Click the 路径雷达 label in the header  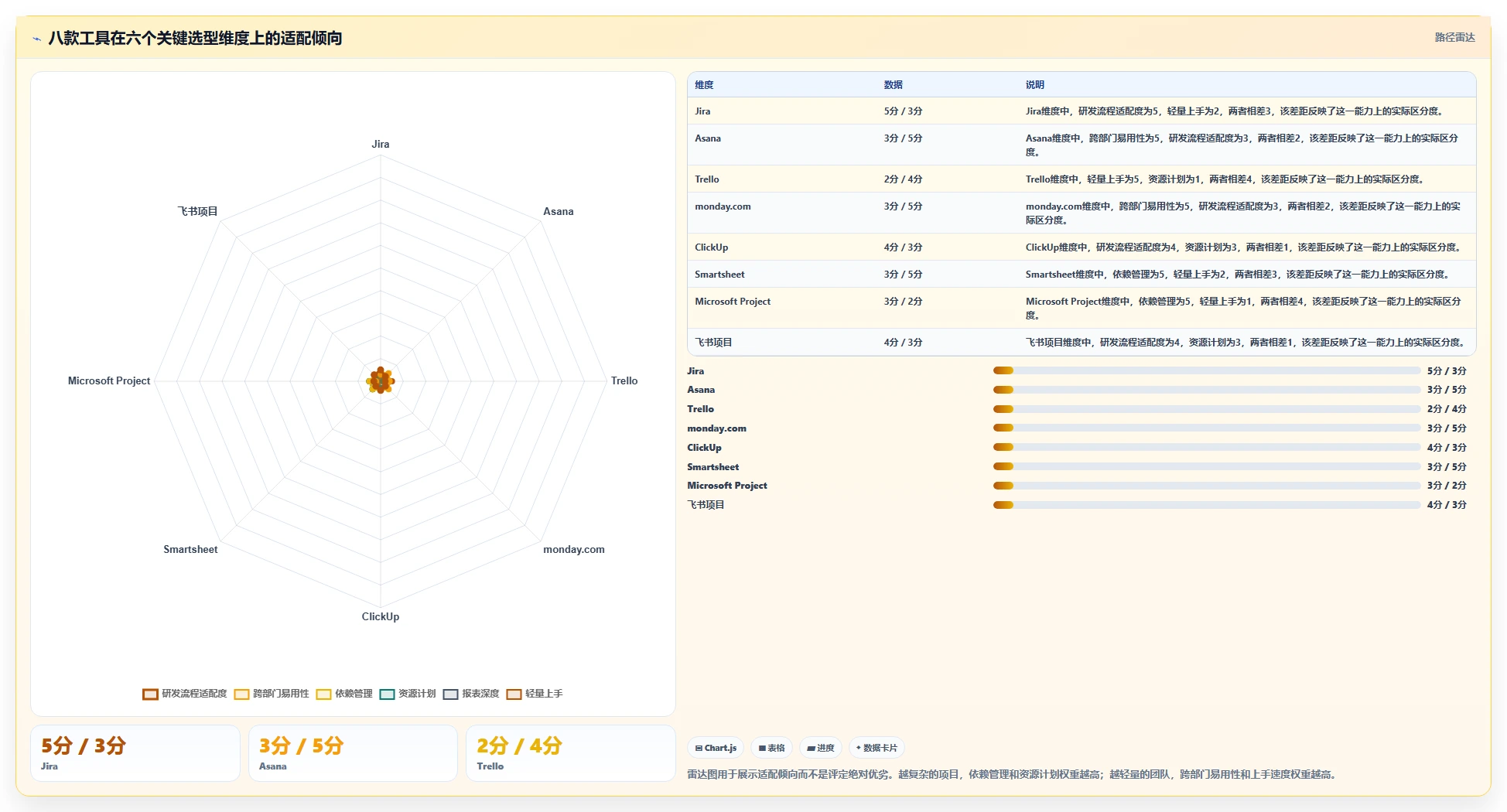tap(1454, 37)
